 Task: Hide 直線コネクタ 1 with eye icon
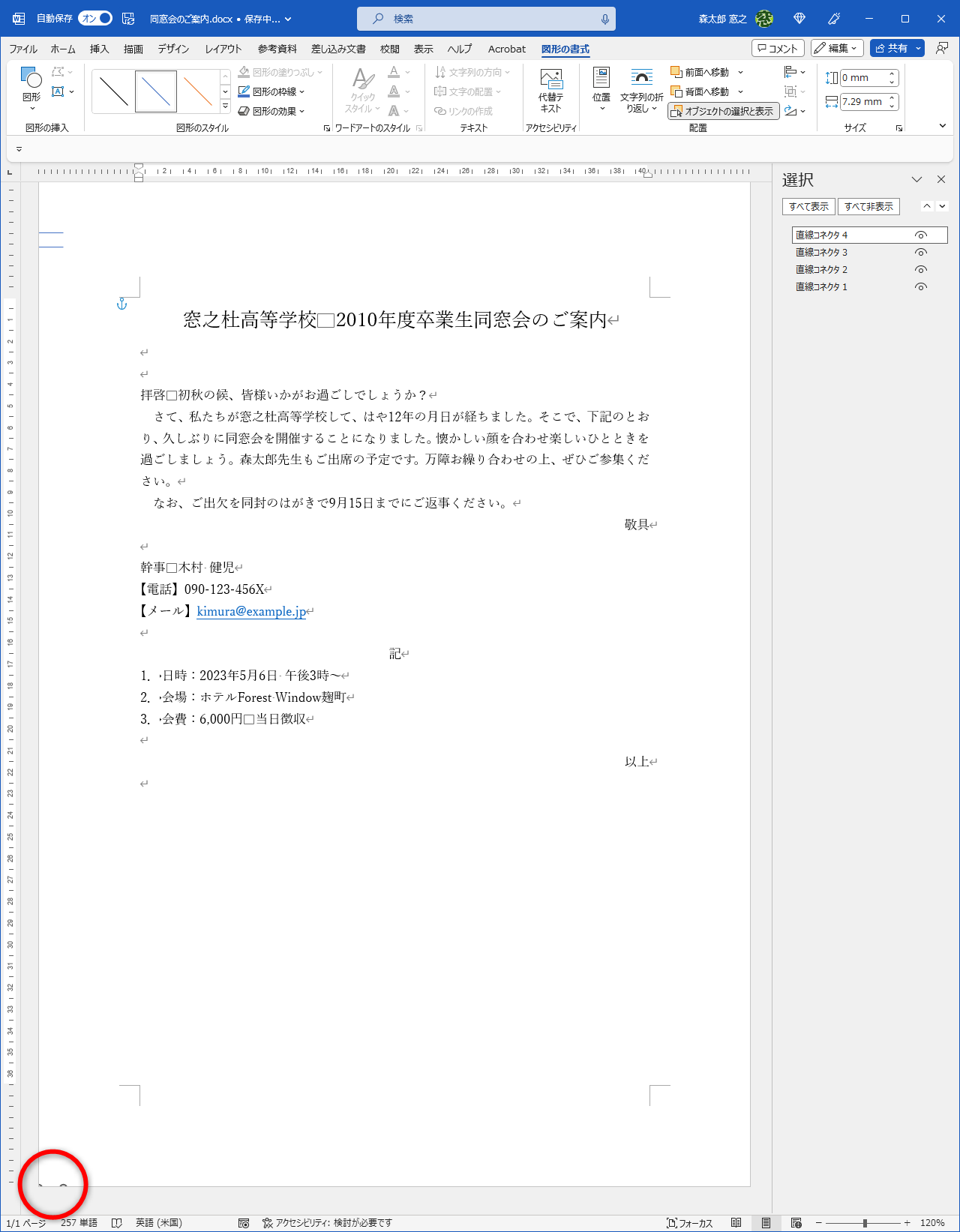pyautogui.click(x=921, y=287)
